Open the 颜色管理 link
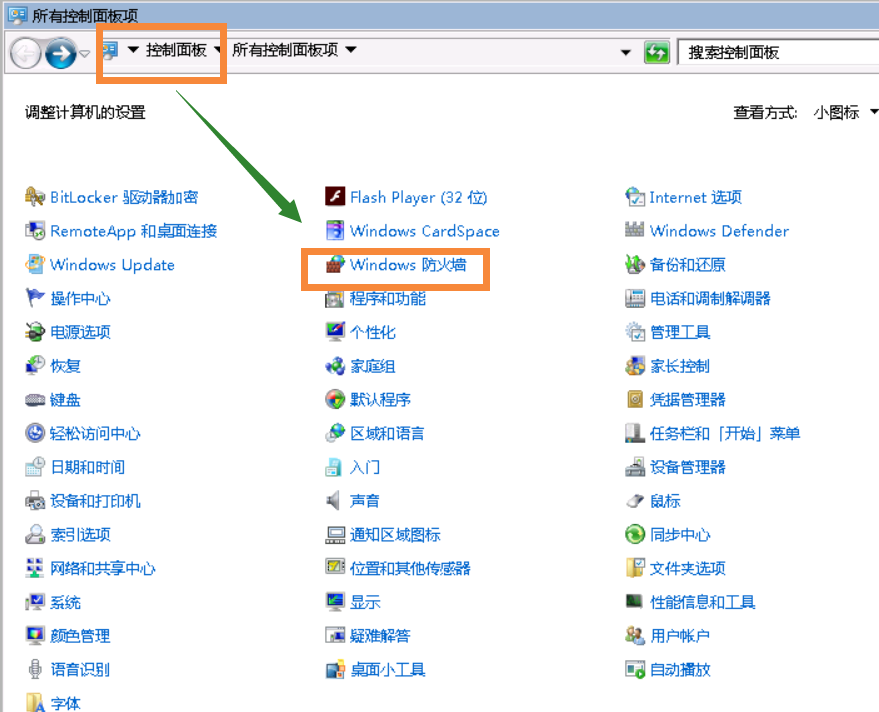The height and width of the screenshot is (712, 879). click(80, 636)
